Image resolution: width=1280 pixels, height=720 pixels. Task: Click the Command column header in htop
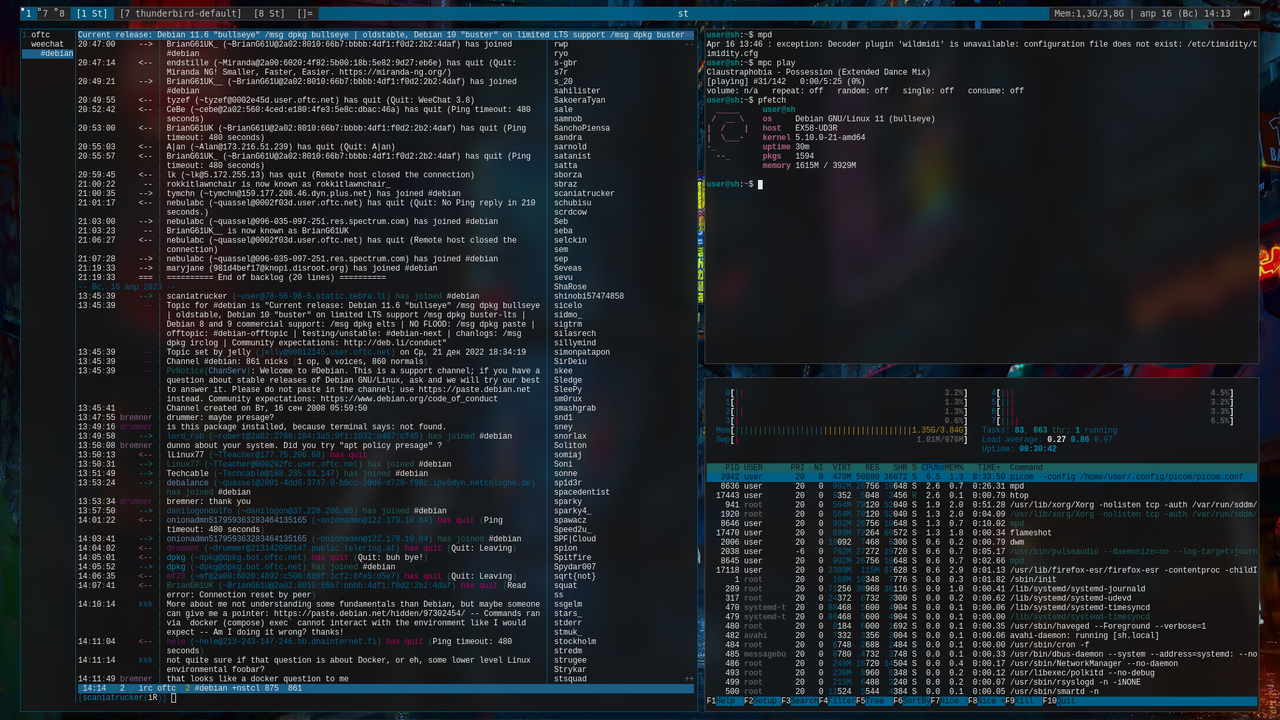1026,467
